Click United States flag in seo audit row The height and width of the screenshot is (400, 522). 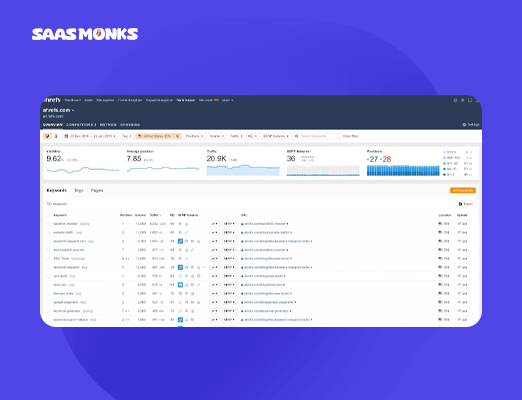click(440, 276)
